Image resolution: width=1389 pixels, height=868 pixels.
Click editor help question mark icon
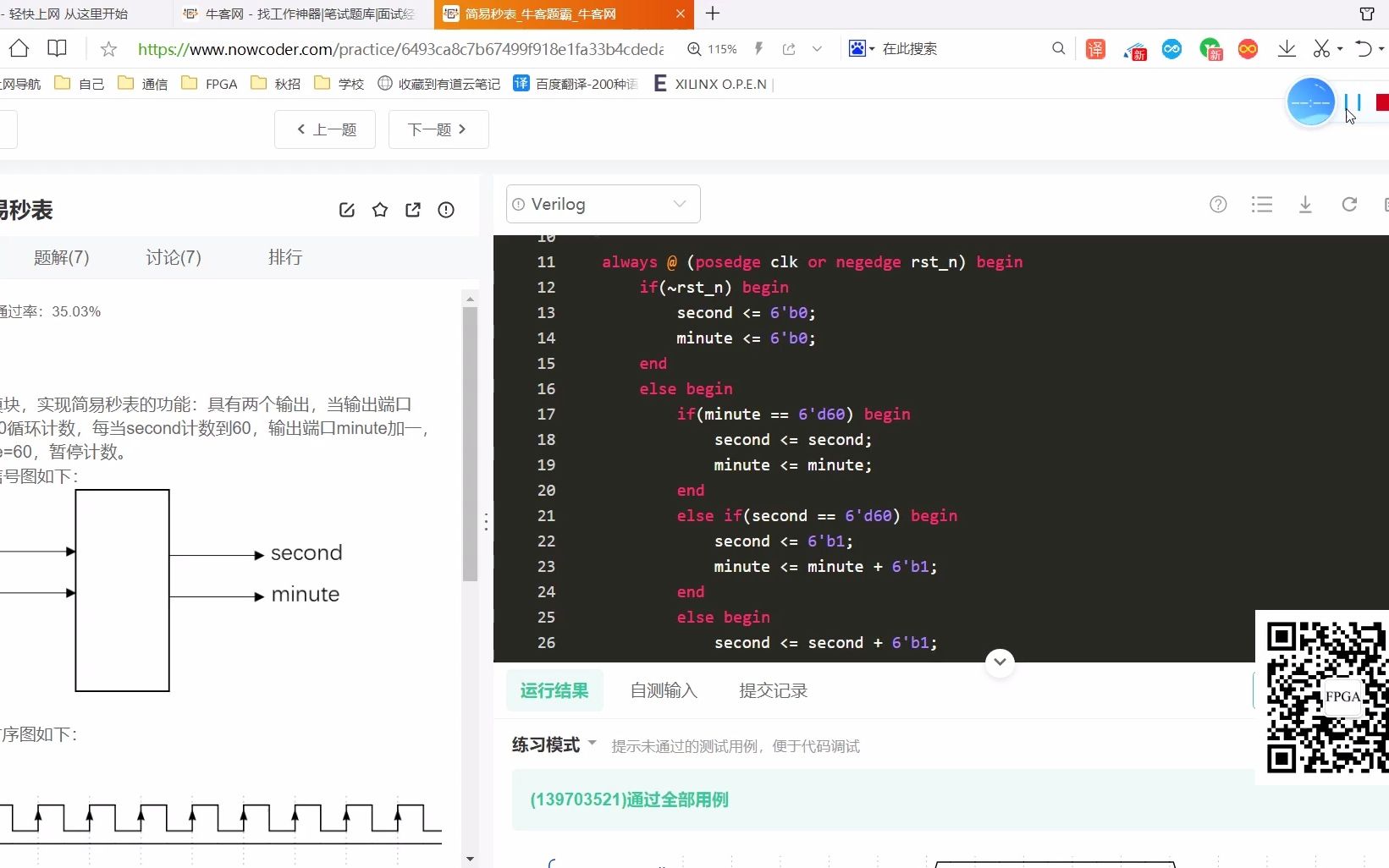tap(1218, 204)
